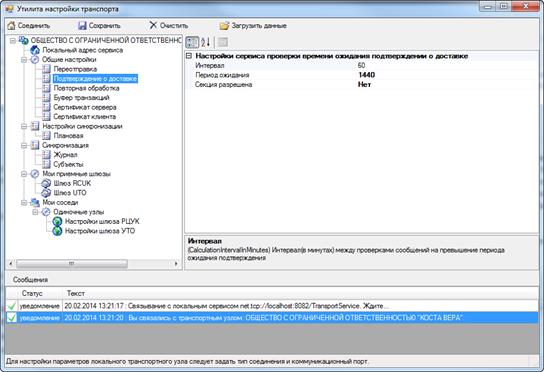This screenshot has width=544, height=372.
Task: Click the Загрузить данные toolbar button
Action: [253, 25]
